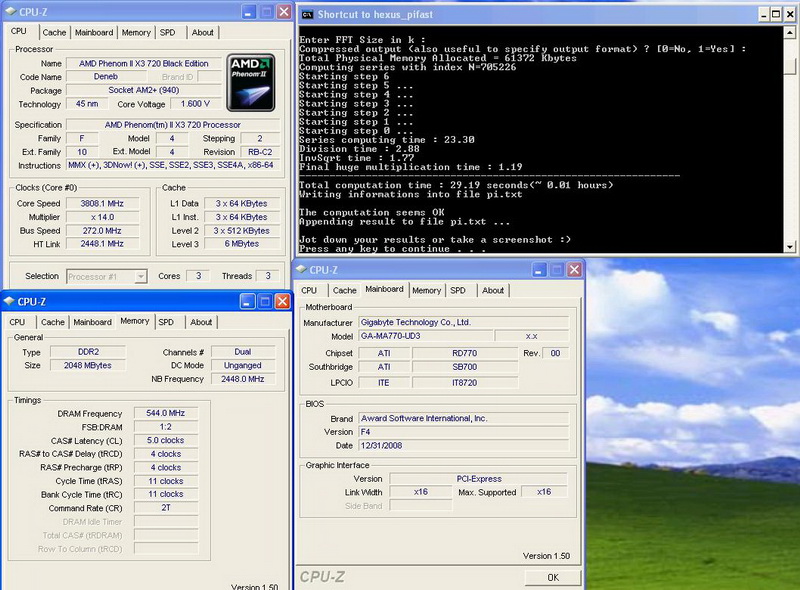Viewport: 800px width, 590px height.
Task: Close the hexus_pifast console window
Action: [x=790, y=14]
